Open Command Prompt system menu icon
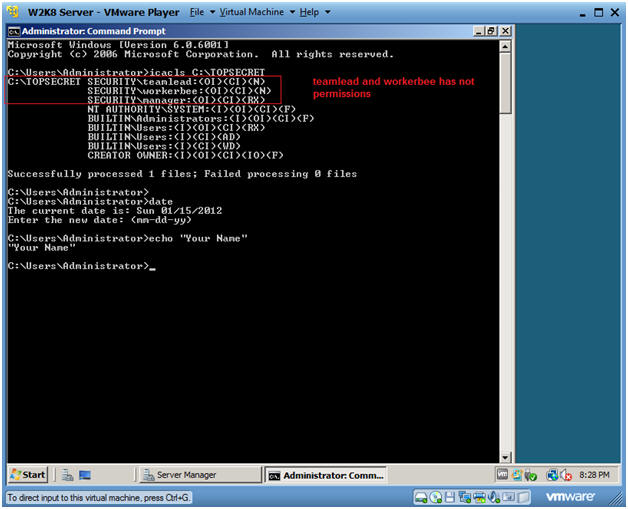The image size is (628, 509). coord(14,31)
